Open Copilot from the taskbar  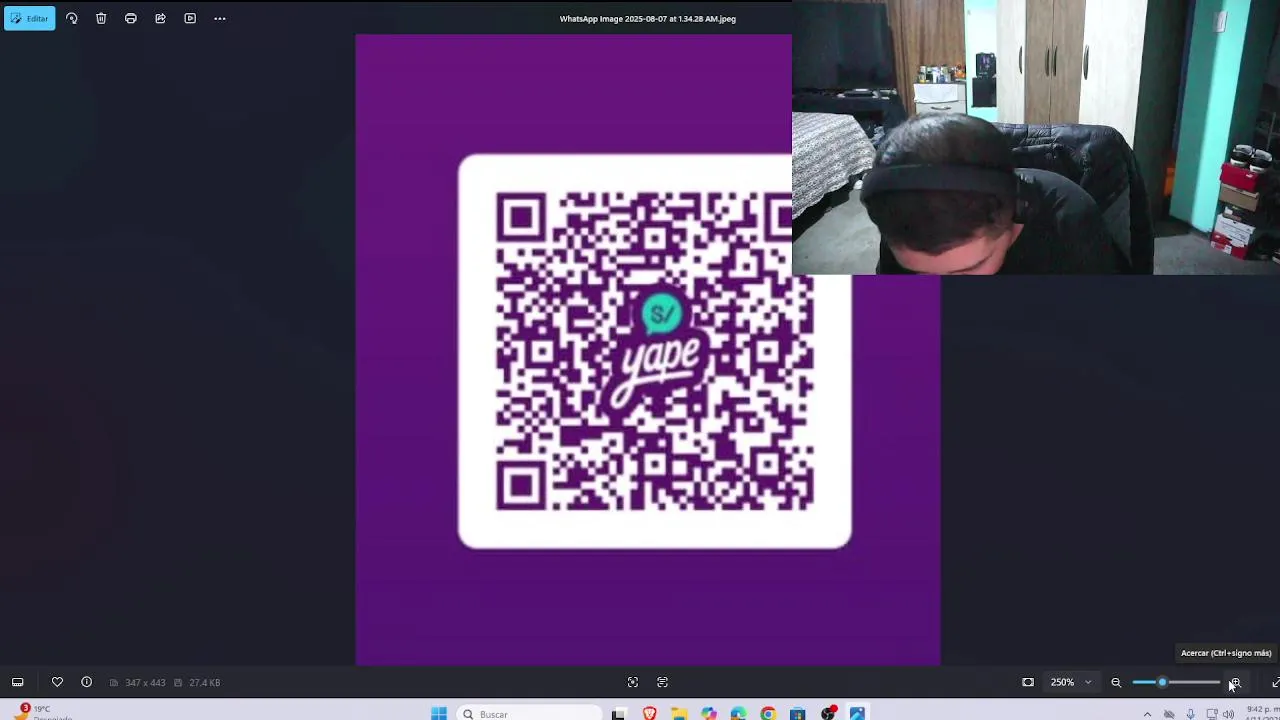click(x=709, y=713)
